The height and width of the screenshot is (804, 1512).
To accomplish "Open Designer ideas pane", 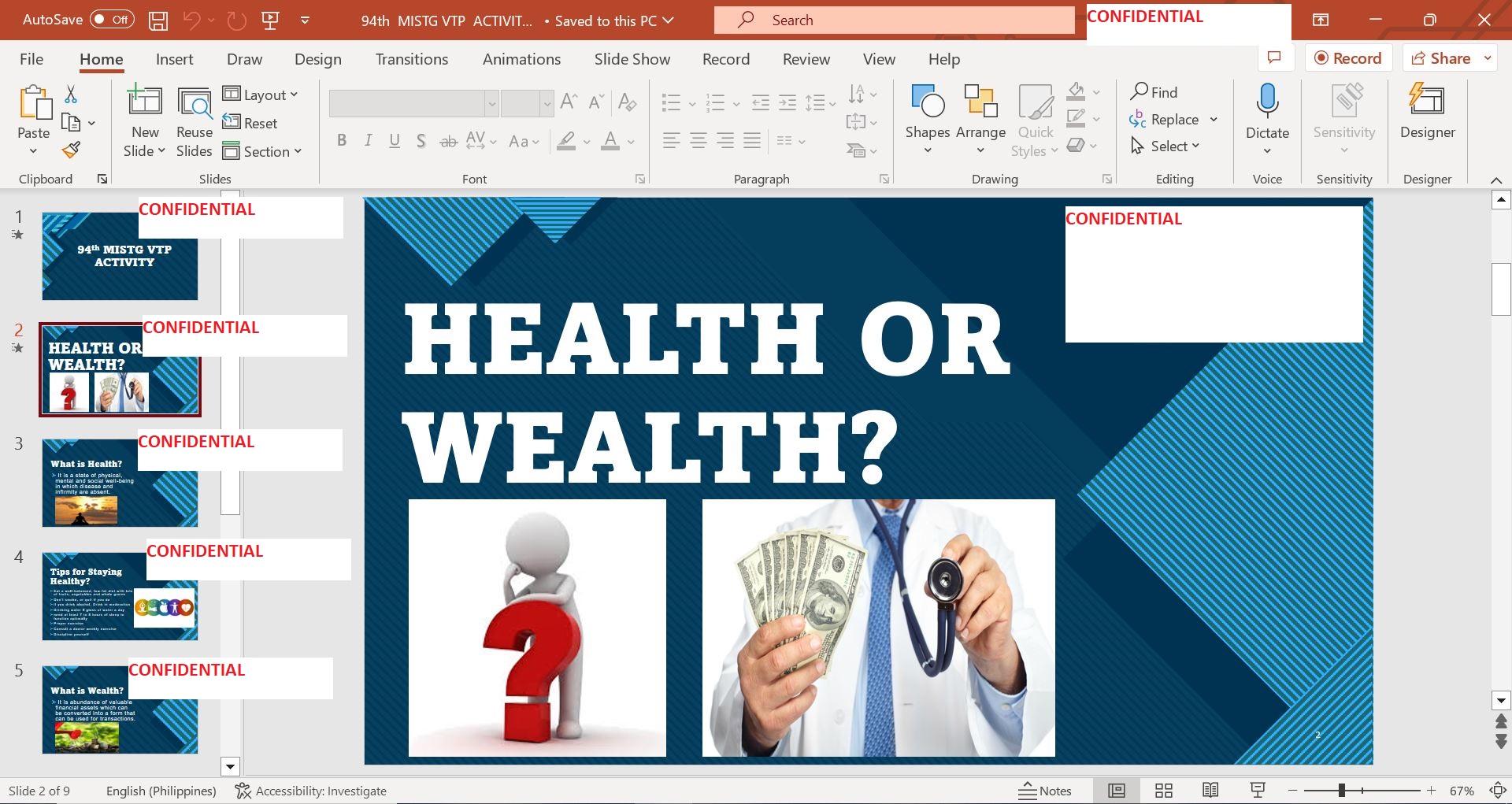I will tap(1427, 112).
